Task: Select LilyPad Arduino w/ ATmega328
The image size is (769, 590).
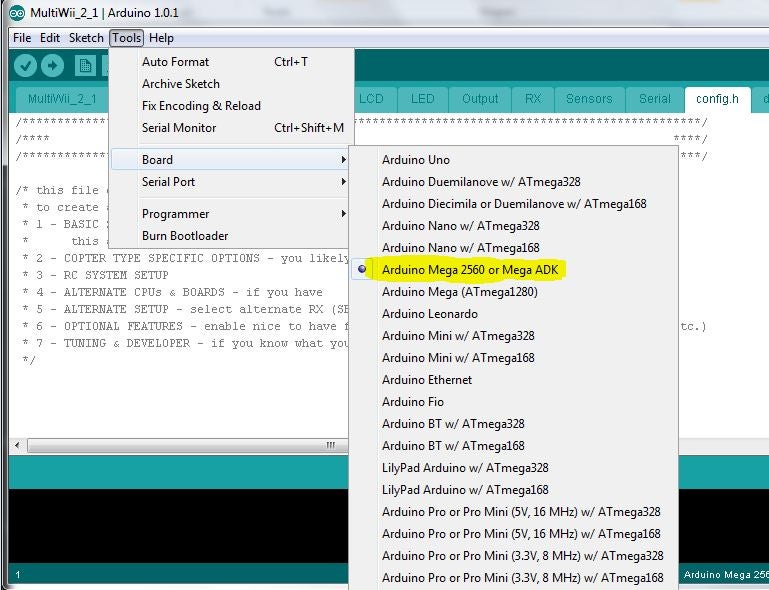Action: point(514,468)
